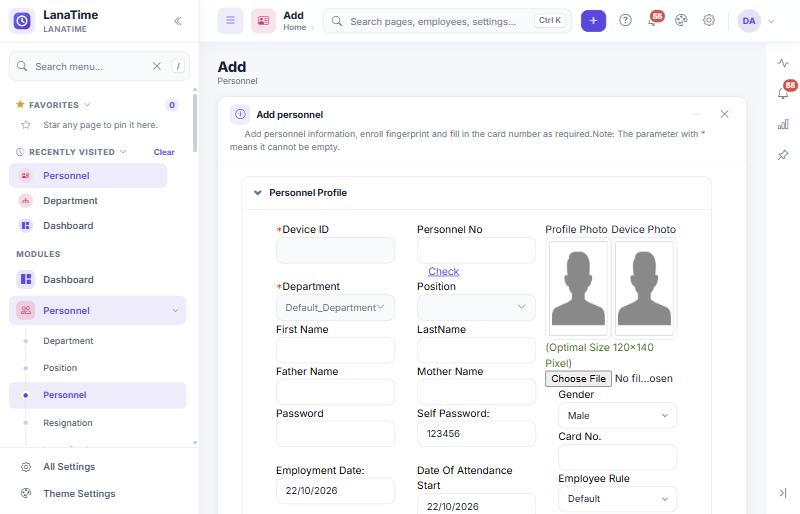Click the Employment Date field
This screenshot has height=514, width=800.
click(x=335, y=491)
